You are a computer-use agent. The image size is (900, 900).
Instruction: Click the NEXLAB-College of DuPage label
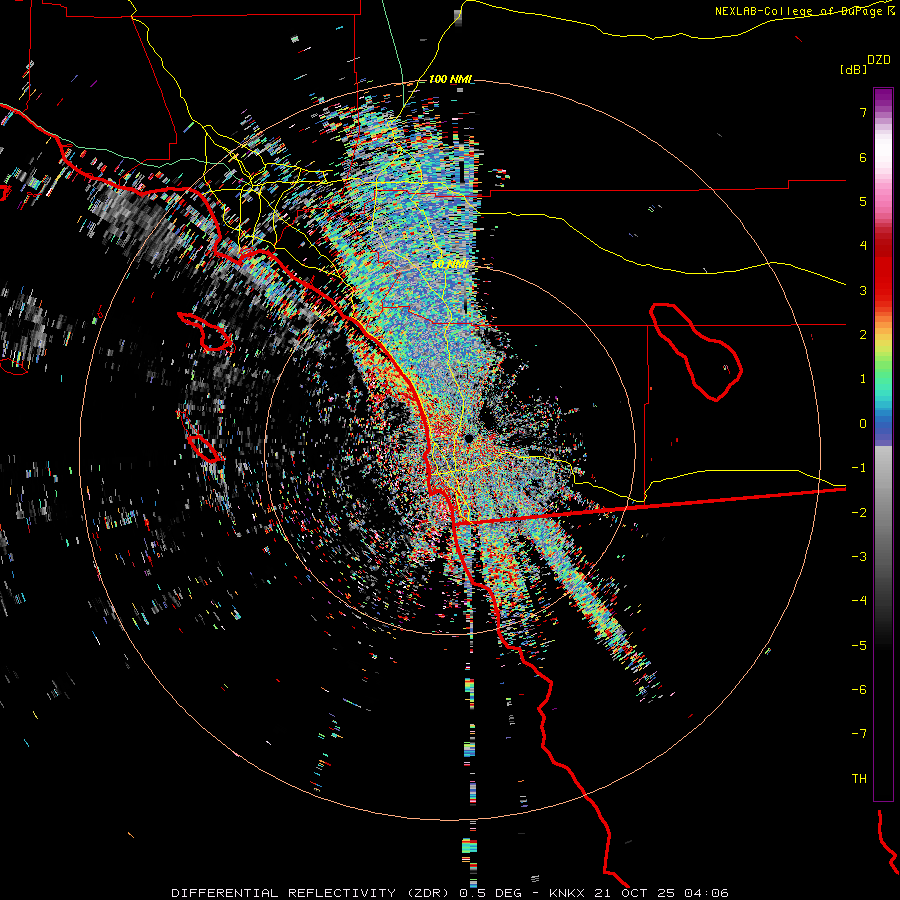(801, 11)
